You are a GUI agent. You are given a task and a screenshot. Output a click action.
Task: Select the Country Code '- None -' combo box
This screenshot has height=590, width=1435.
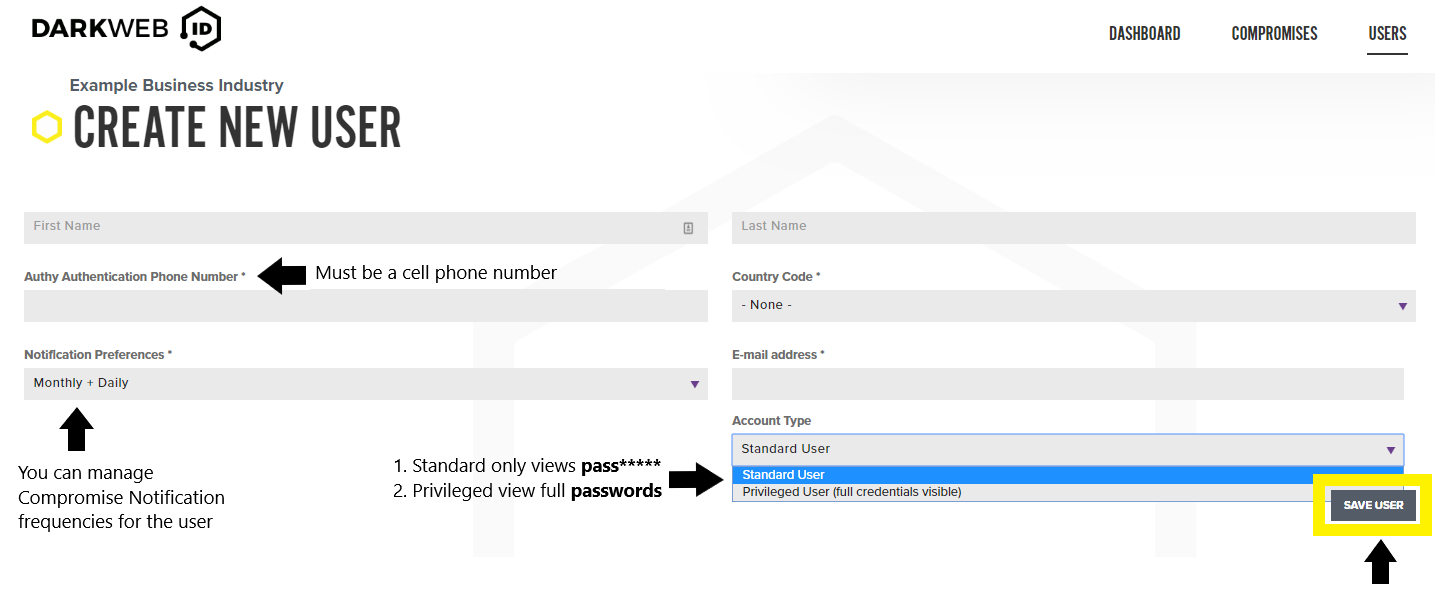pyautogui.click(x=1074, y=306)
